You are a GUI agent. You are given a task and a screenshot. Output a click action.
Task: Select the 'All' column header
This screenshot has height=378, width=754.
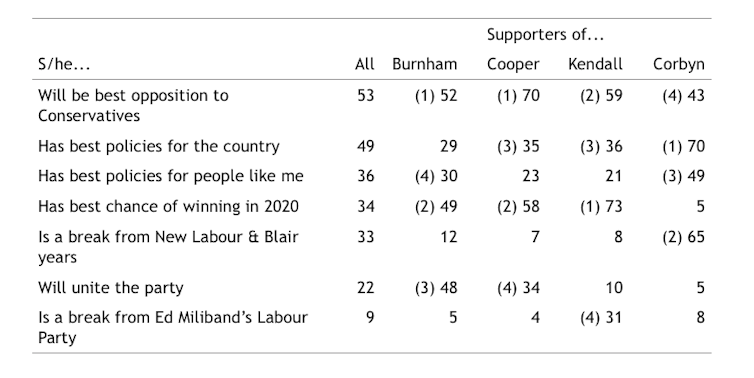[x=364, y=64]
